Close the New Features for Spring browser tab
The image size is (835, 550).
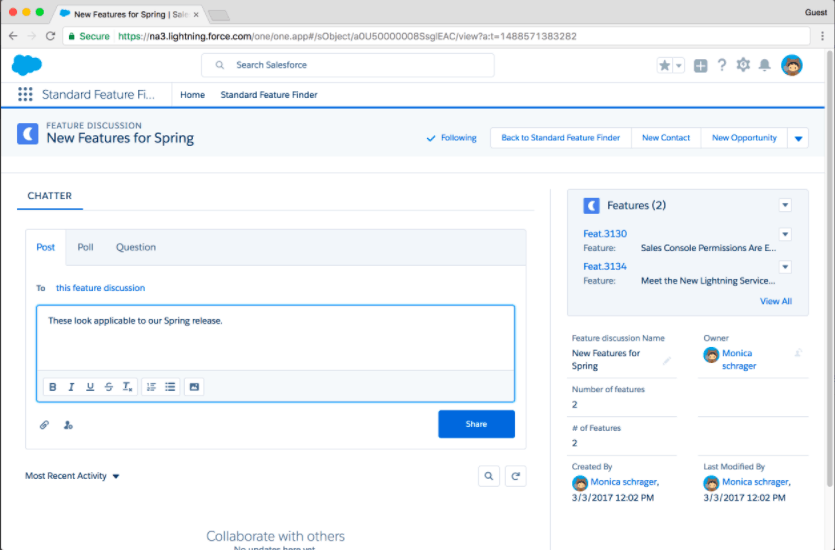point(196,14)
